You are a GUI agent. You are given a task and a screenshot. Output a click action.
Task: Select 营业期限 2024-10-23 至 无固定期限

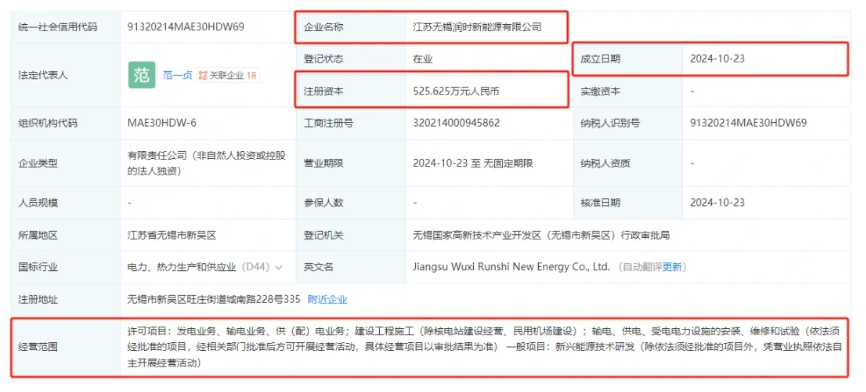point(473,163)
